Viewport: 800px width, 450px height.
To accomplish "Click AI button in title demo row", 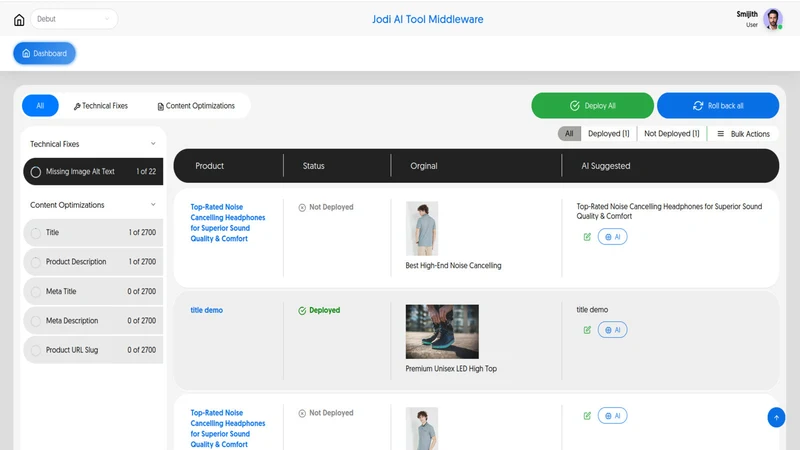I will click(612, 330).
